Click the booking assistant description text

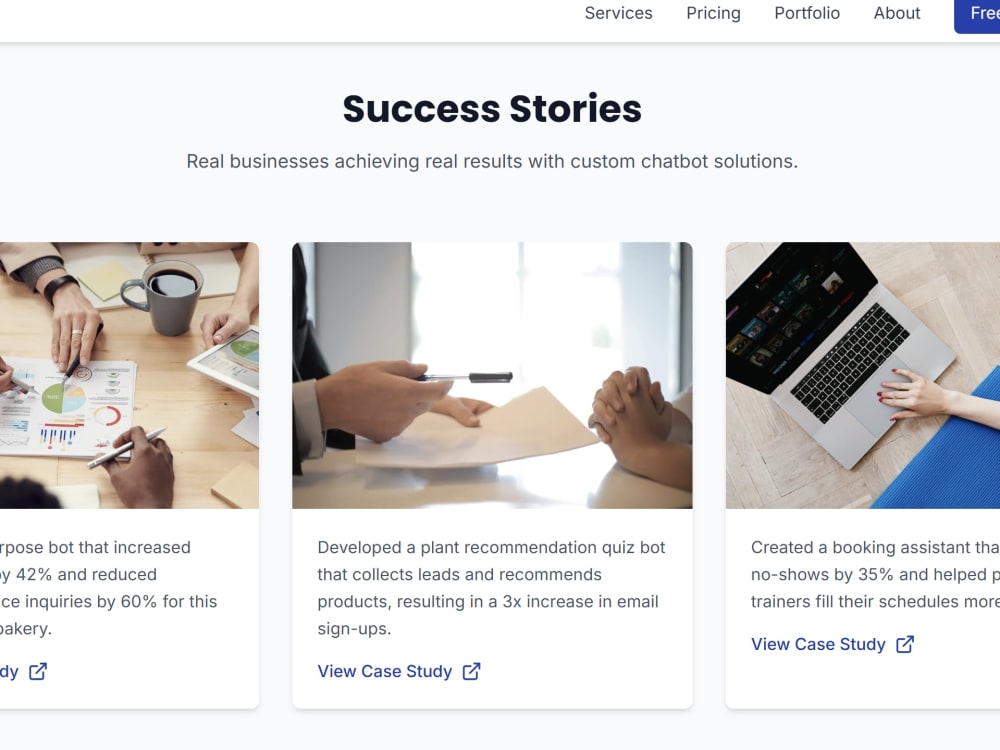tap(876, 575)
